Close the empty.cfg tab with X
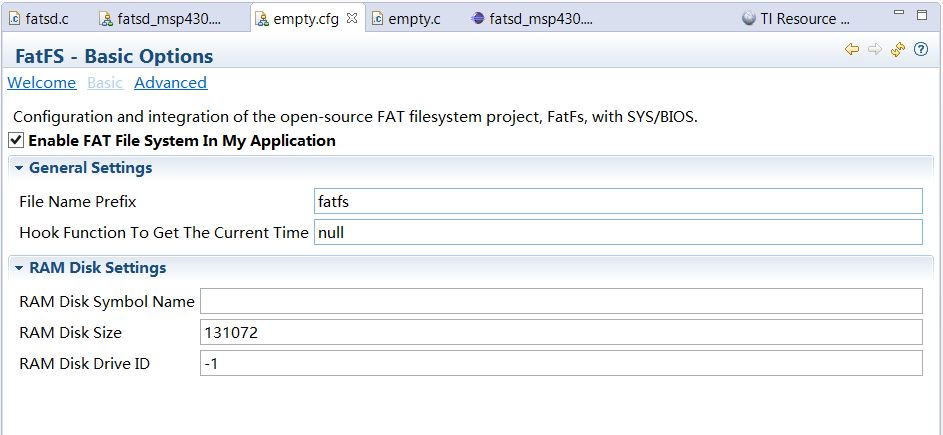943x435 pixels. (x=352, y=18)
